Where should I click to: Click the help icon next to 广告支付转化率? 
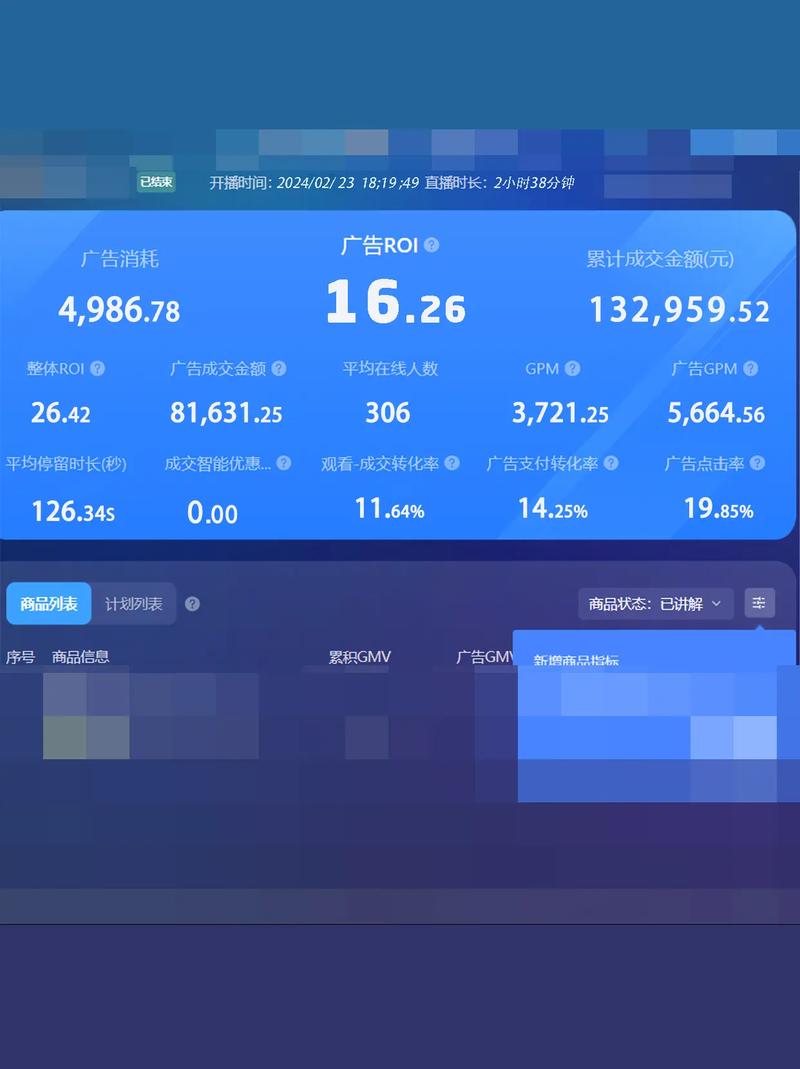(x=611, y=464)
